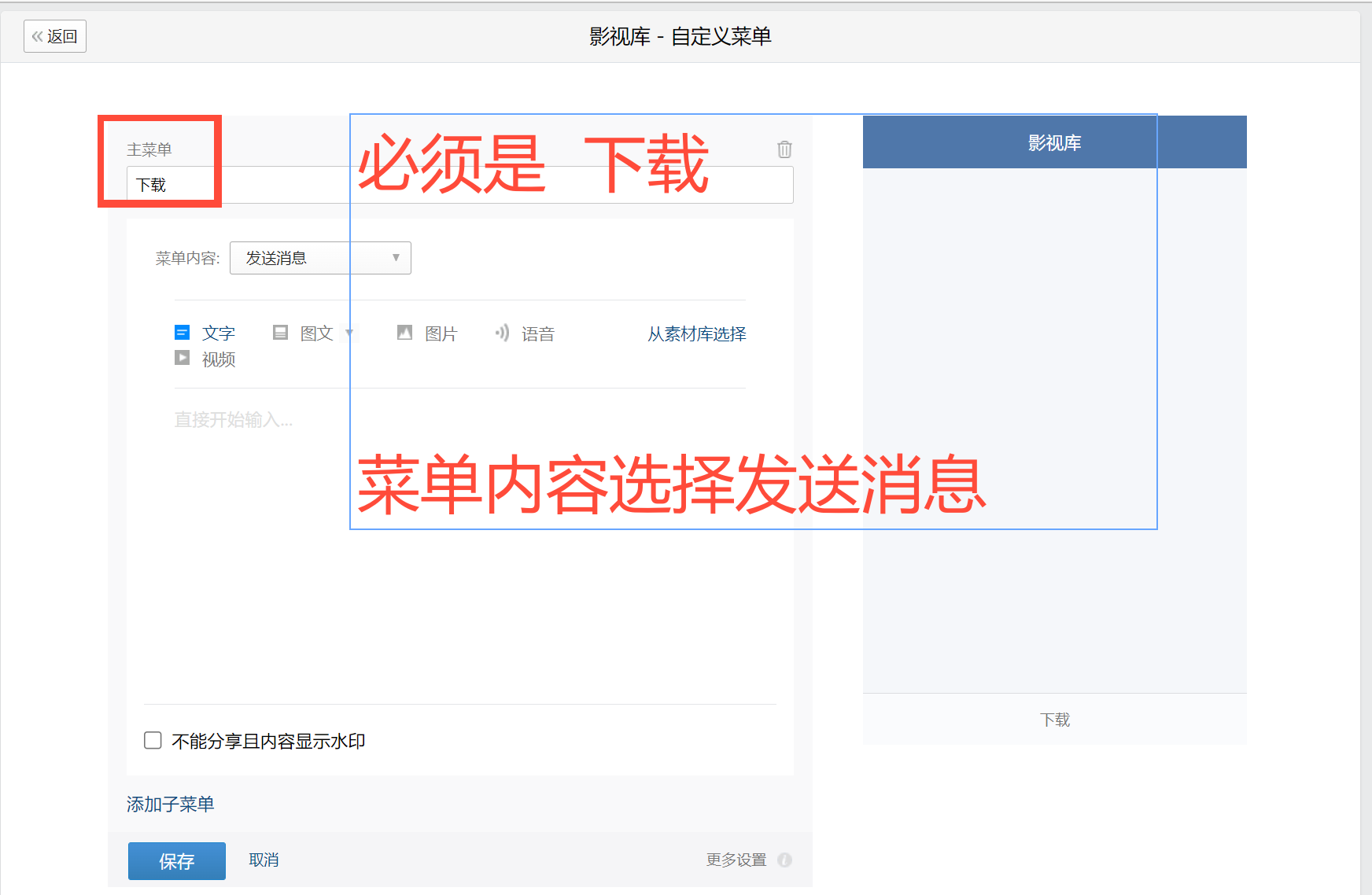Click 添加子菜单 link
Viewport: 1372px width, 895px height.
(x=171, y=804)
